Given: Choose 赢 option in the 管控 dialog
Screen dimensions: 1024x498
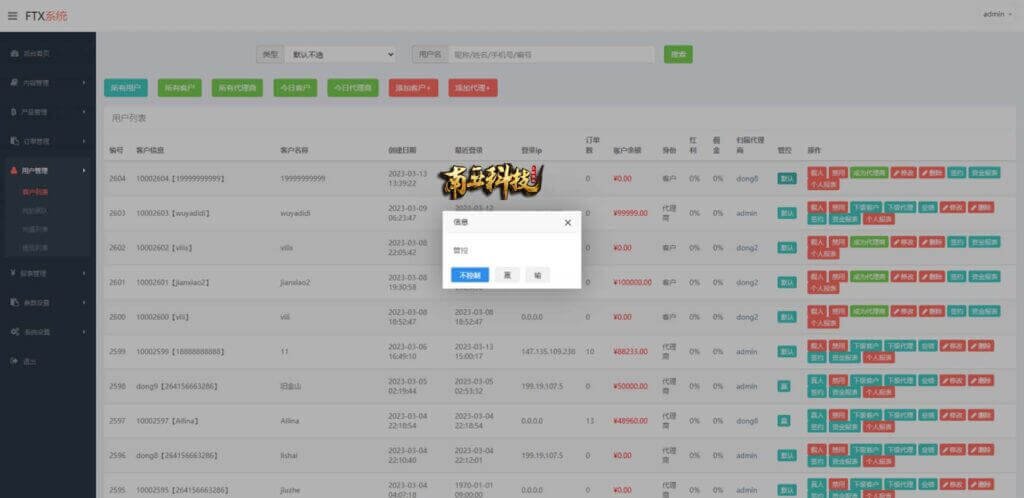Looking at the screenshot, I should point(507,275).
